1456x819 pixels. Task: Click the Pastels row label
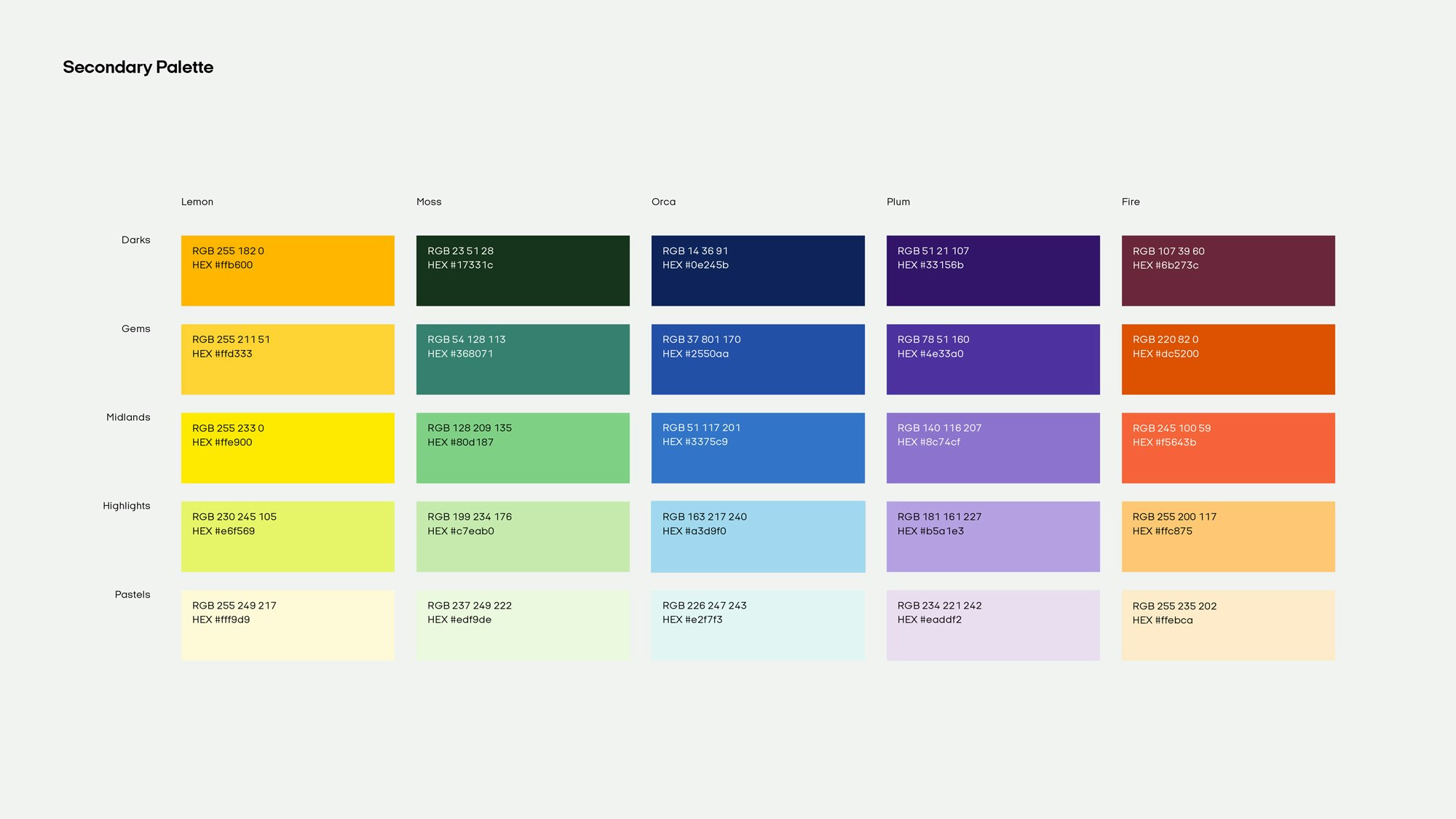(132, 594)
